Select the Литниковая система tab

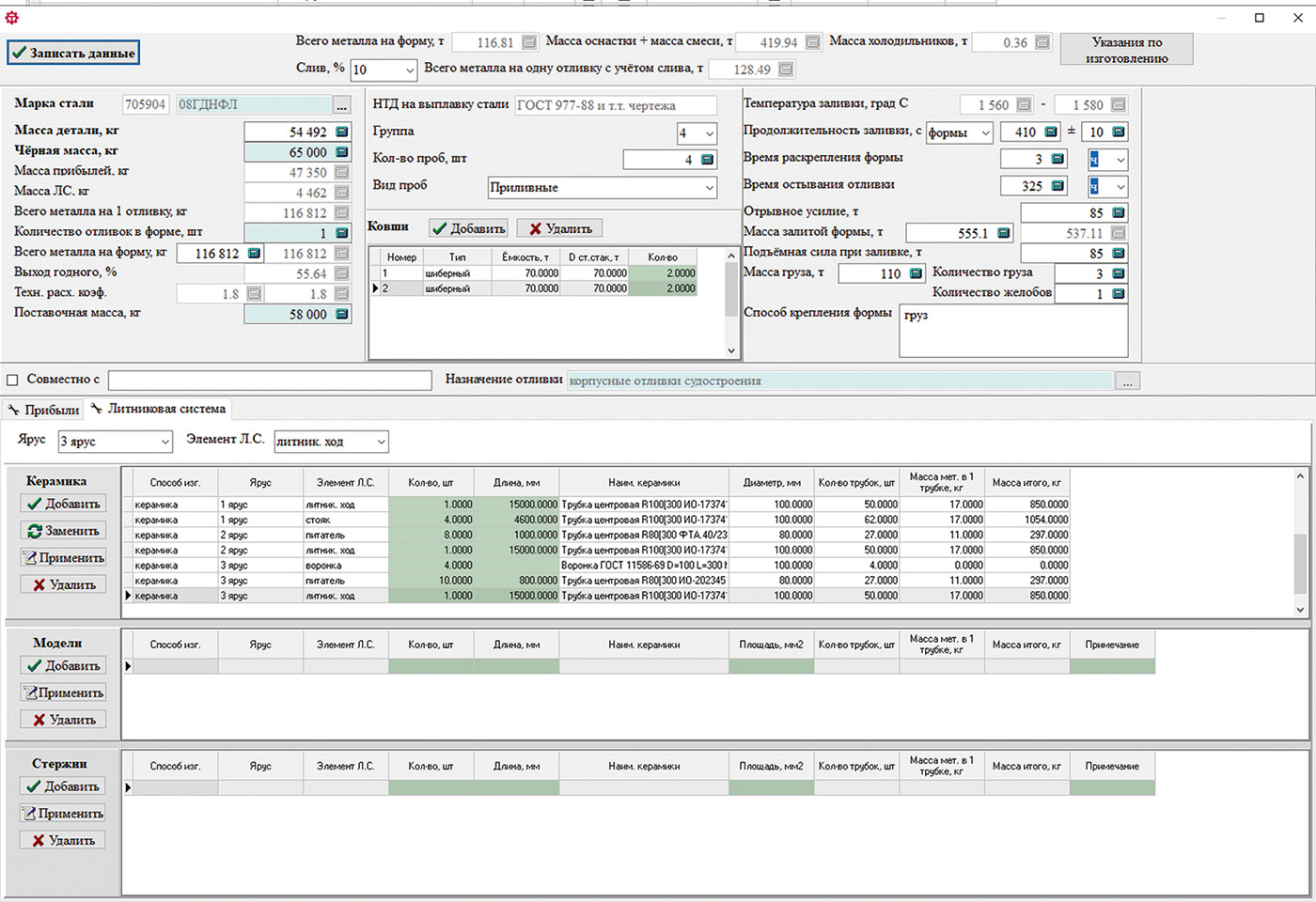coord(158,409)
